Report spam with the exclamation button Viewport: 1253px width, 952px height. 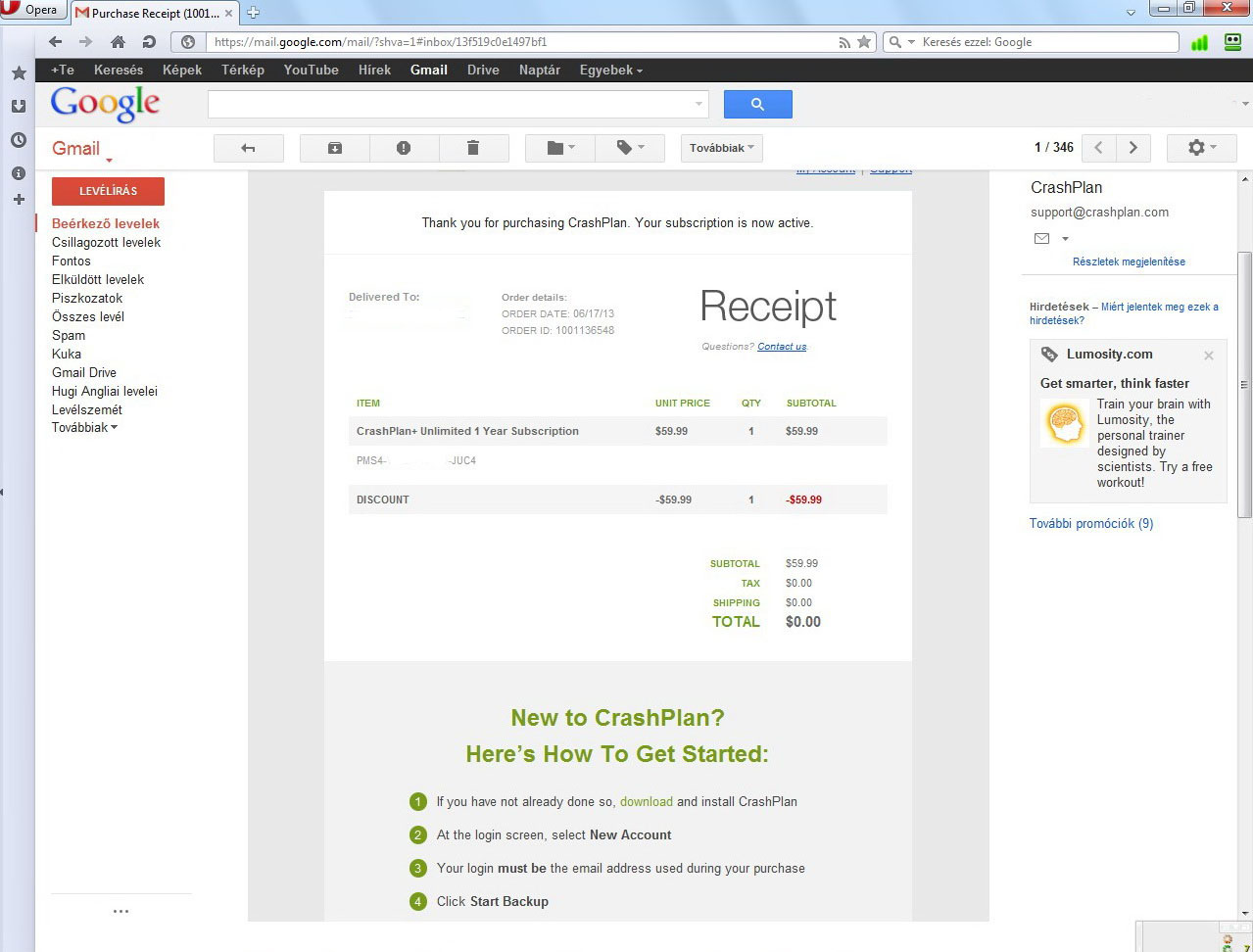404,148
